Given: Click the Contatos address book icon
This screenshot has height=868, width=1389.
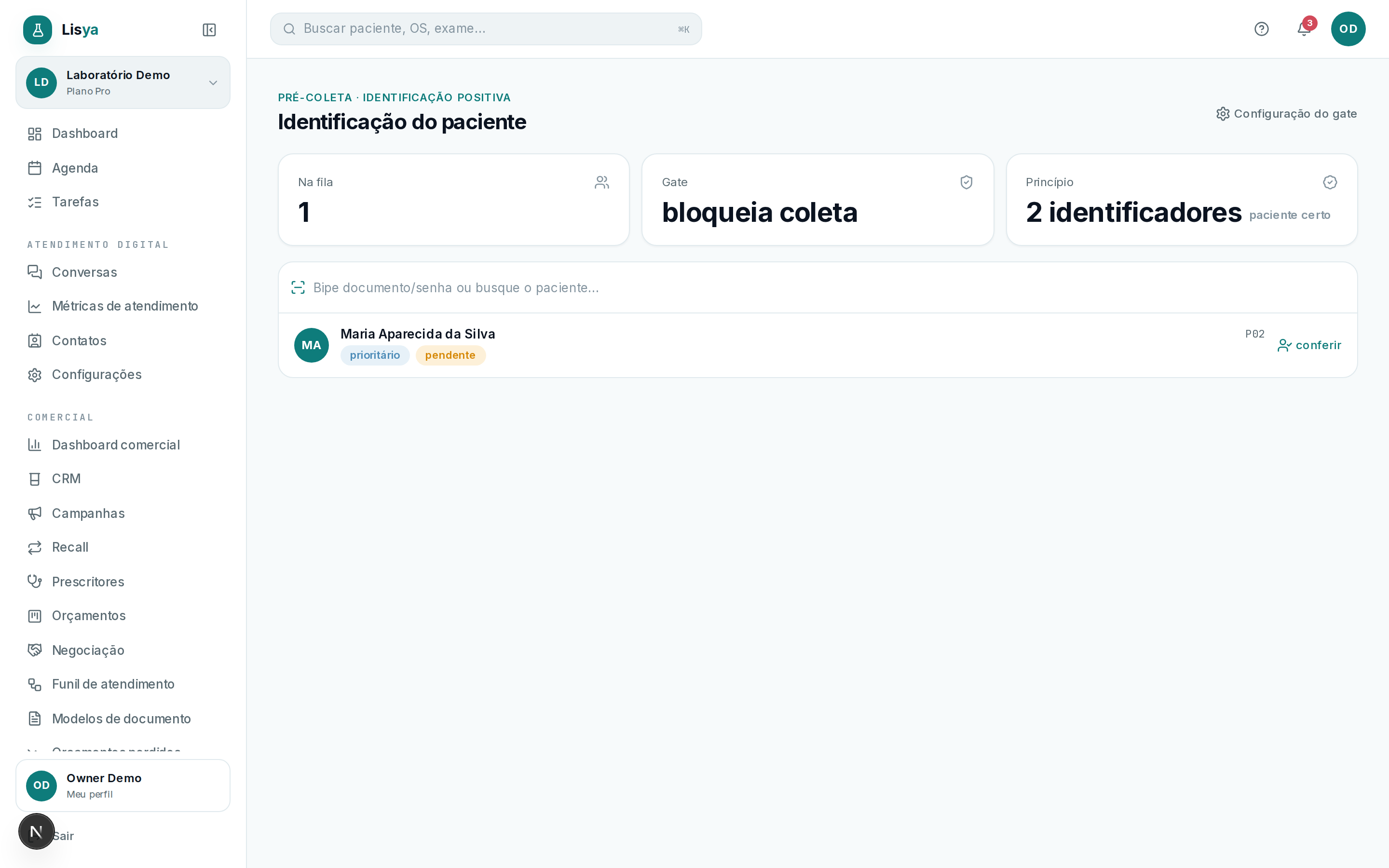Looking at the screenshot, I should tap(34, 341).
